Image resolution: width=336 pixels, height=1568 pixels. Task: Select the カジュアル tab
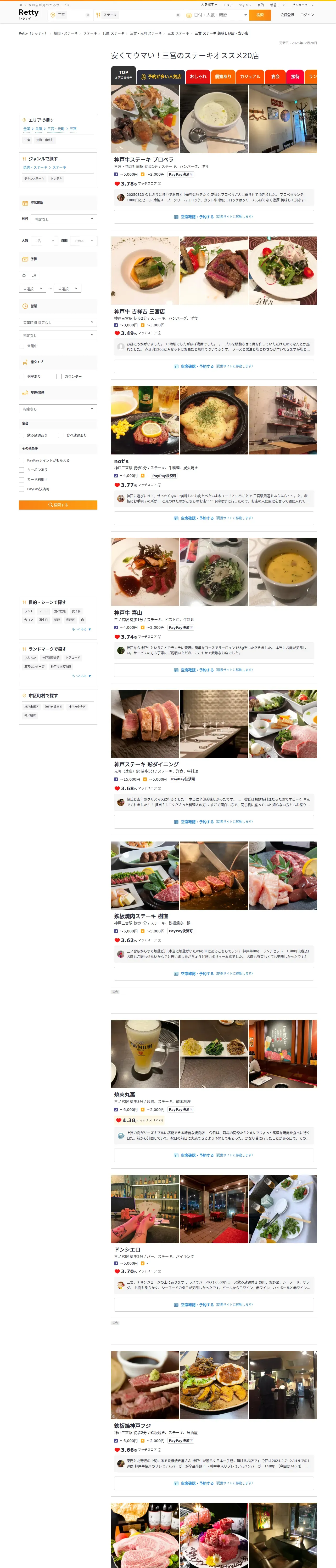(250, 76)
